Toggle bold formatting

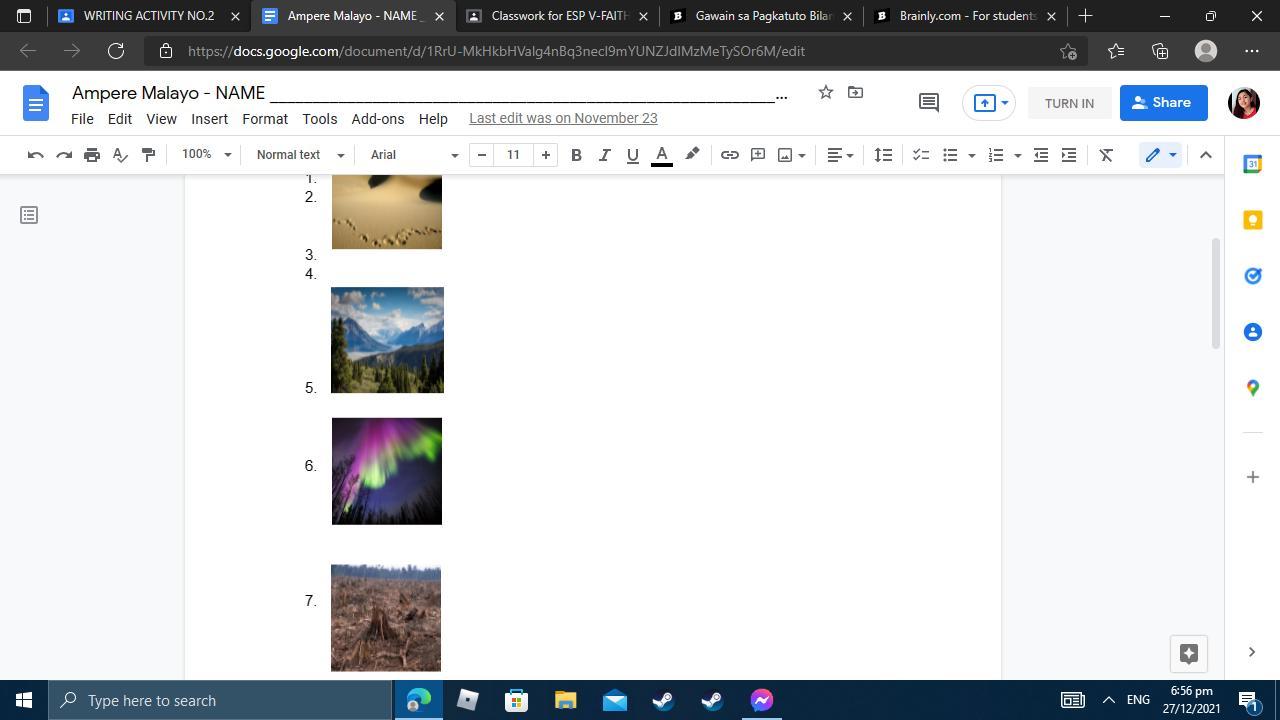tap(576, 155)
